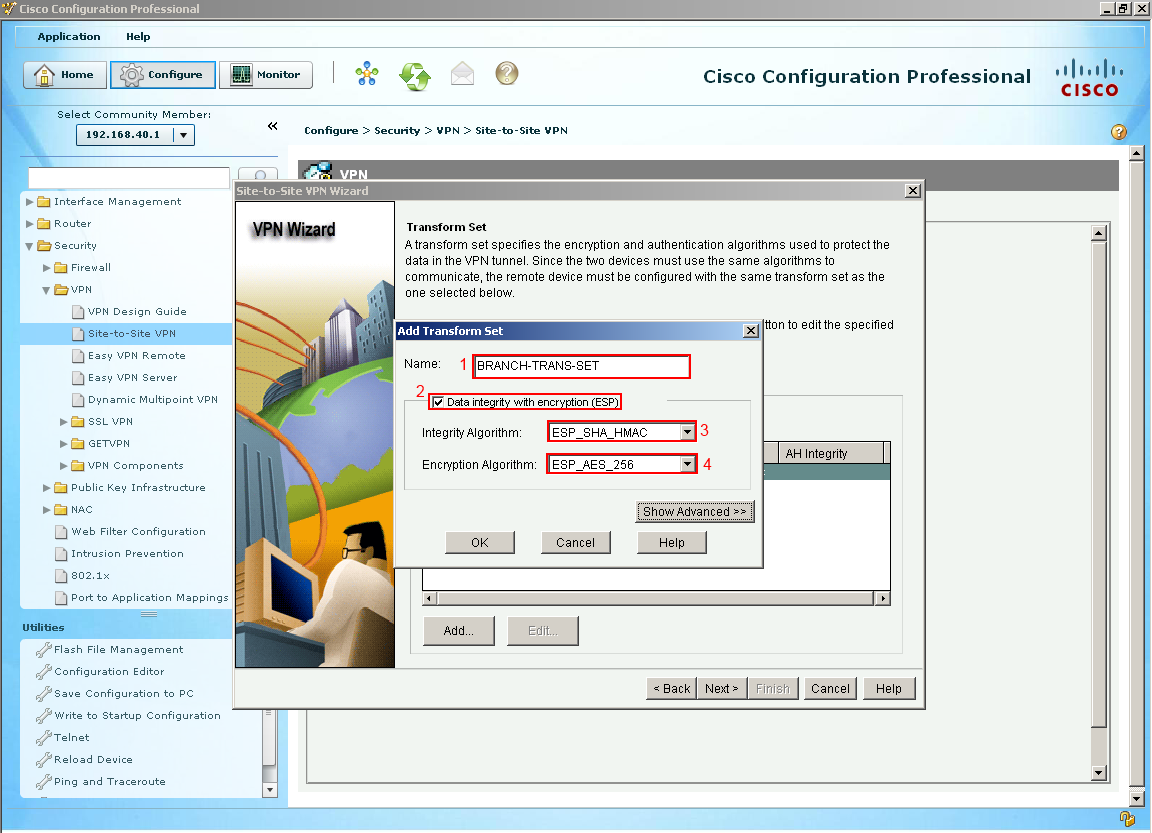Toggle Data integrity with encryption (ESP) checkbox
Screen dimensions: 1152x833
(439, 402)
